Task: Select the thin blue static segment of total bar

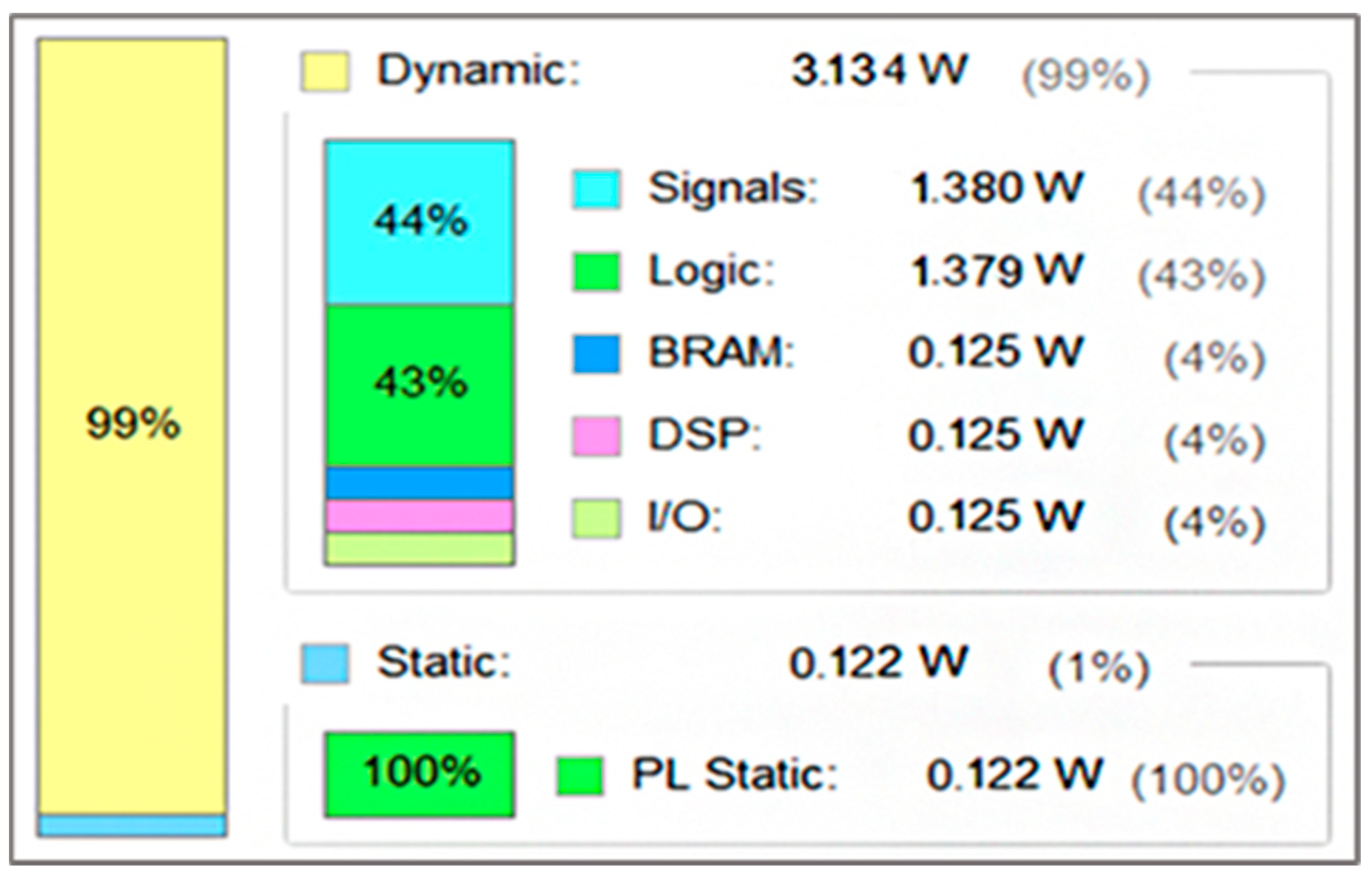Action: [x=133, y=825]
